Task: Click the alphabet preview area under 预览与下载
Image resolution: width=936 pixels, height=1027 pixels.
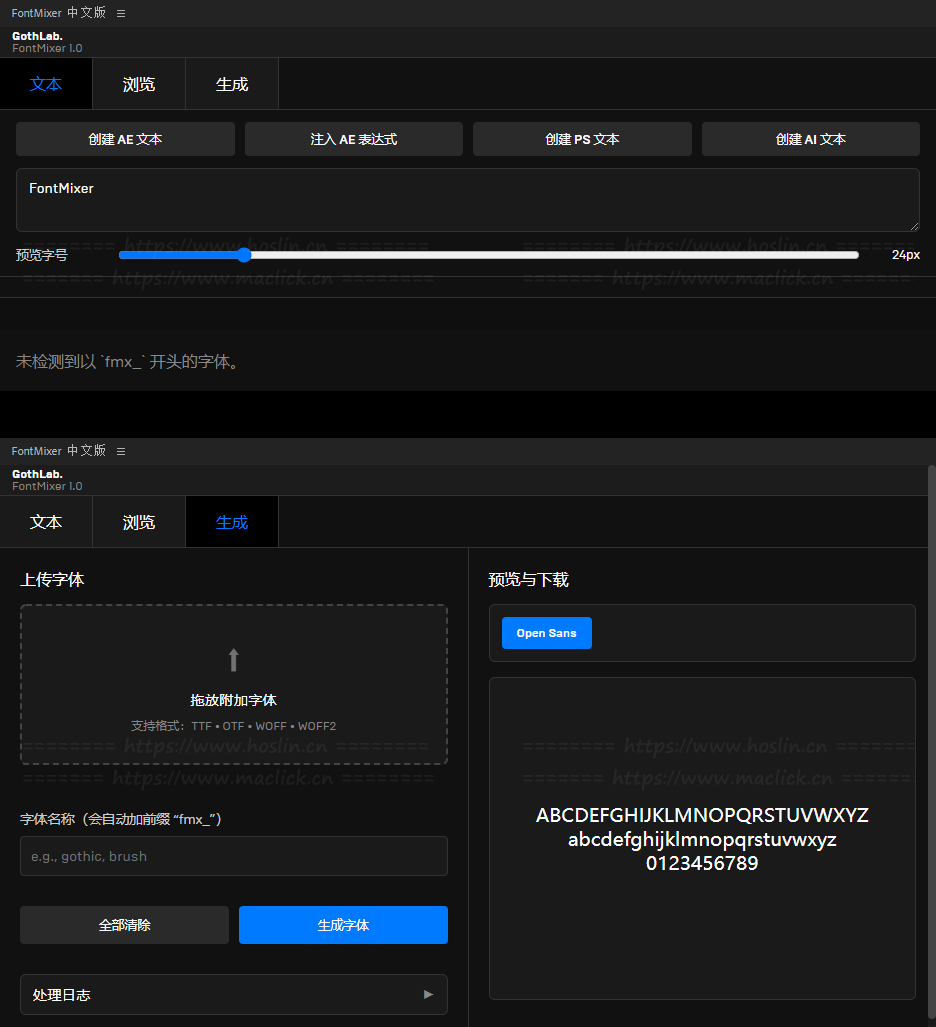Action: pos(702,838)
